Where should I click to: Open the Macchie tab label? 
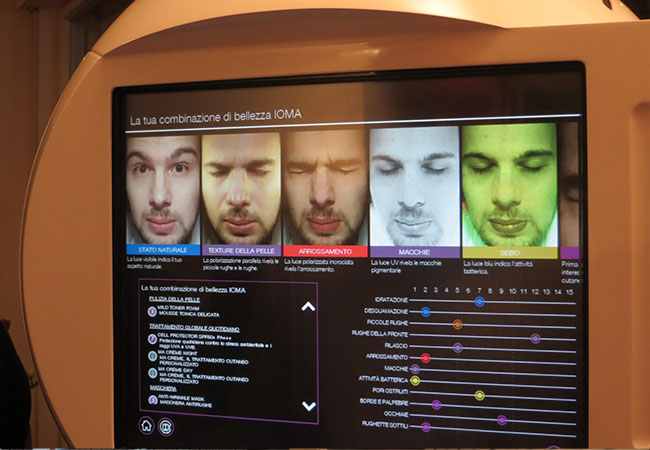(x=414, y=252)
